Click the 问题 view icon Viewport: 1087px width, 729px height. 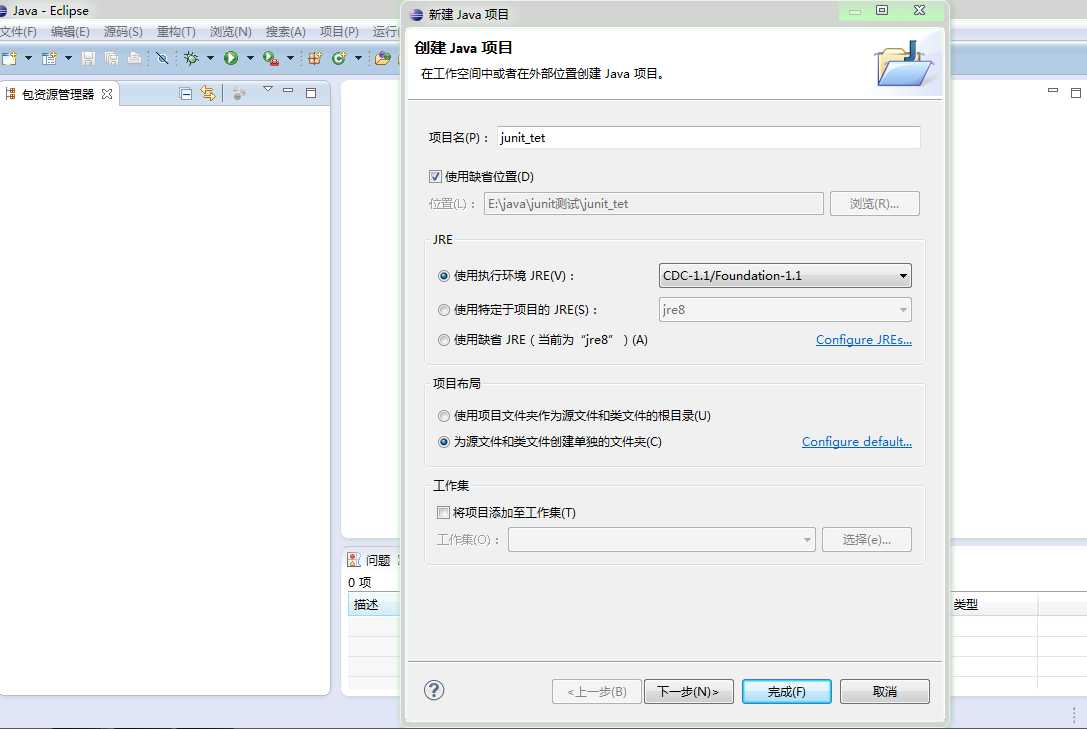click(354, 559)
